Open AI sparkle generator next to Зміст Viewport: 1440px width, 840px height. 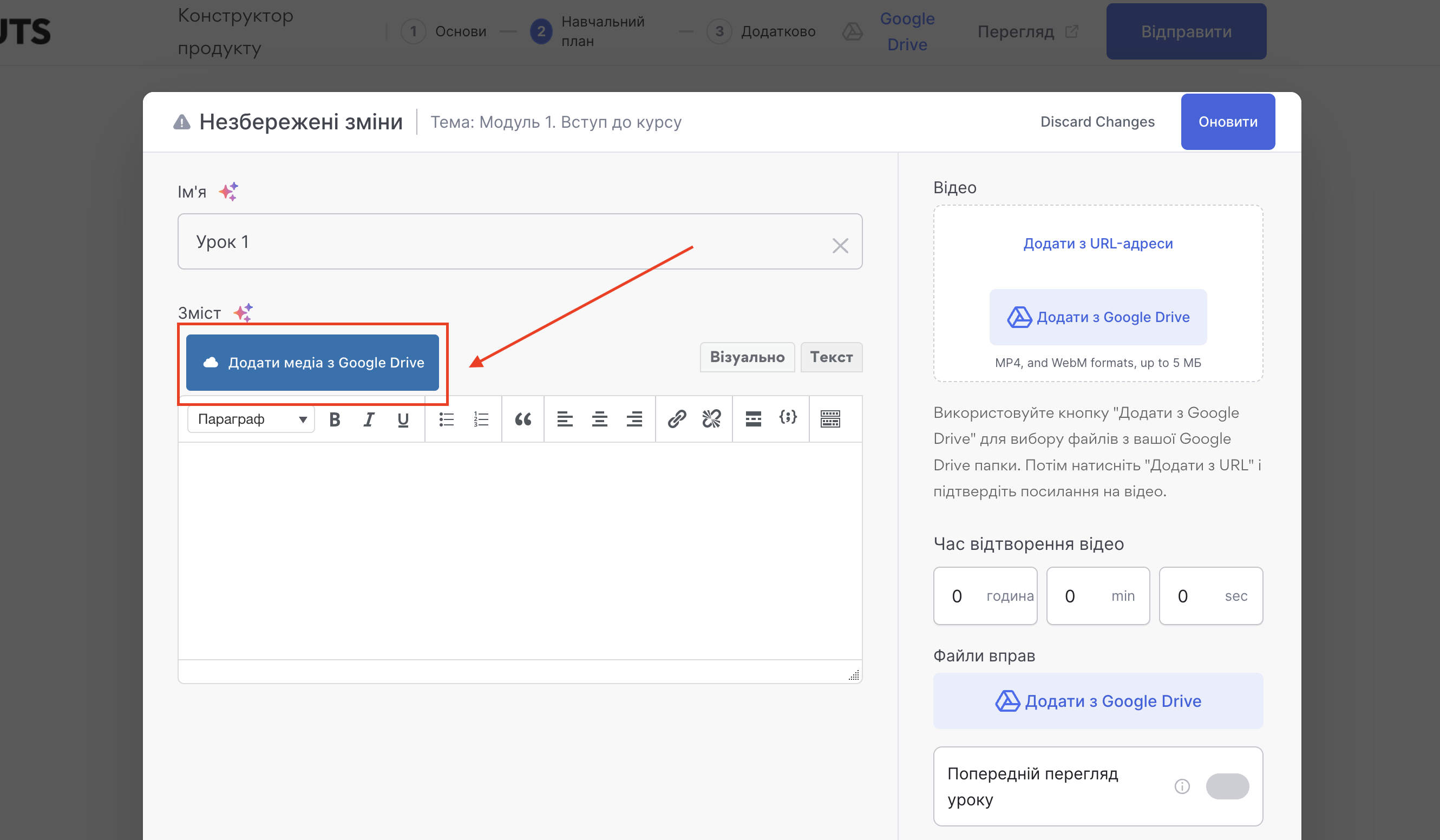tap(244, 313)
